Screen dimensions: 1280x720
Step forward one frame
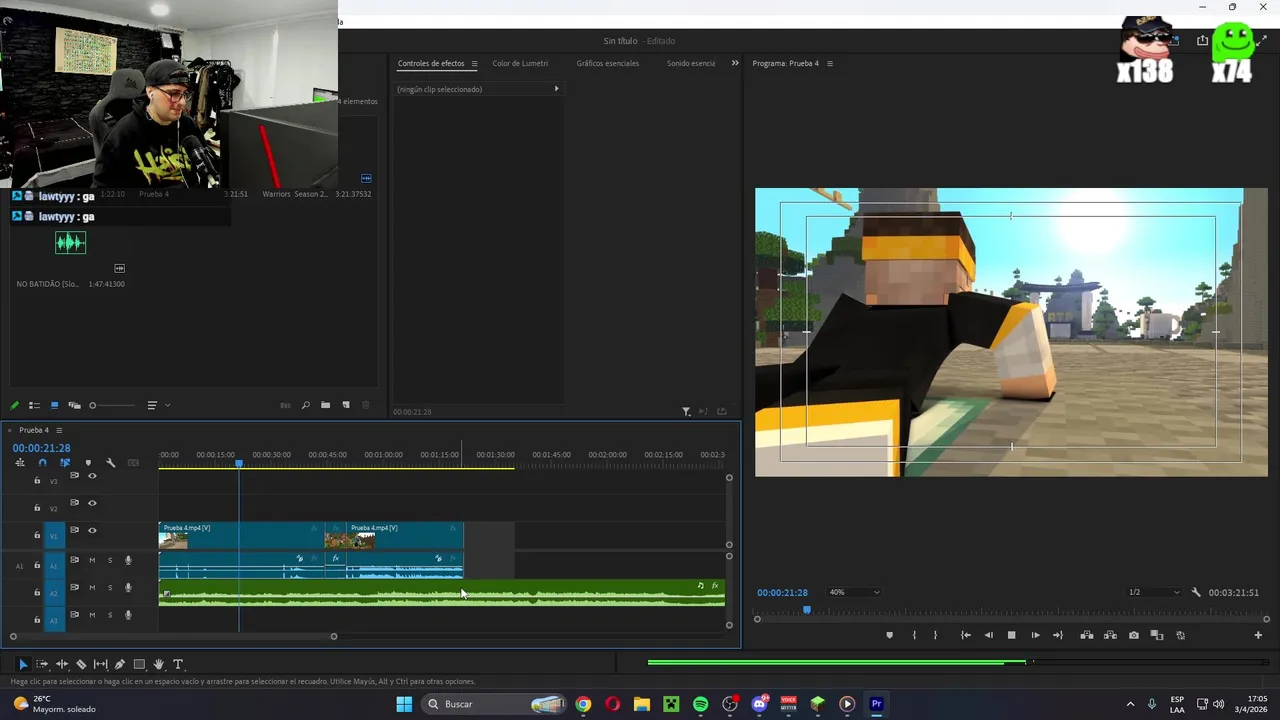[1035, 635]
